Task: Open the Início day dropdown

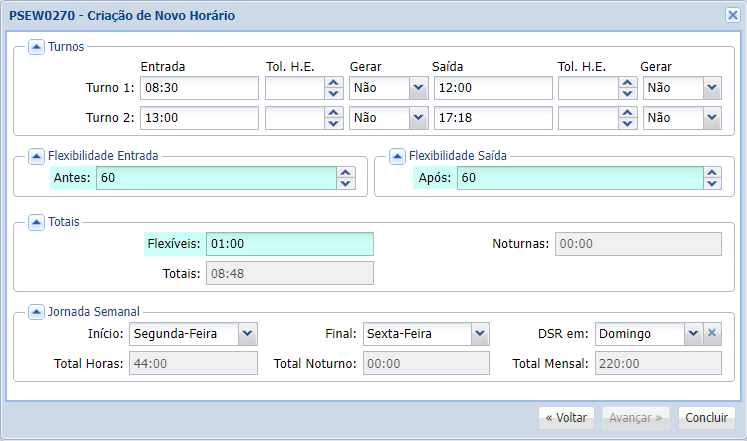Action: point(248,333)
